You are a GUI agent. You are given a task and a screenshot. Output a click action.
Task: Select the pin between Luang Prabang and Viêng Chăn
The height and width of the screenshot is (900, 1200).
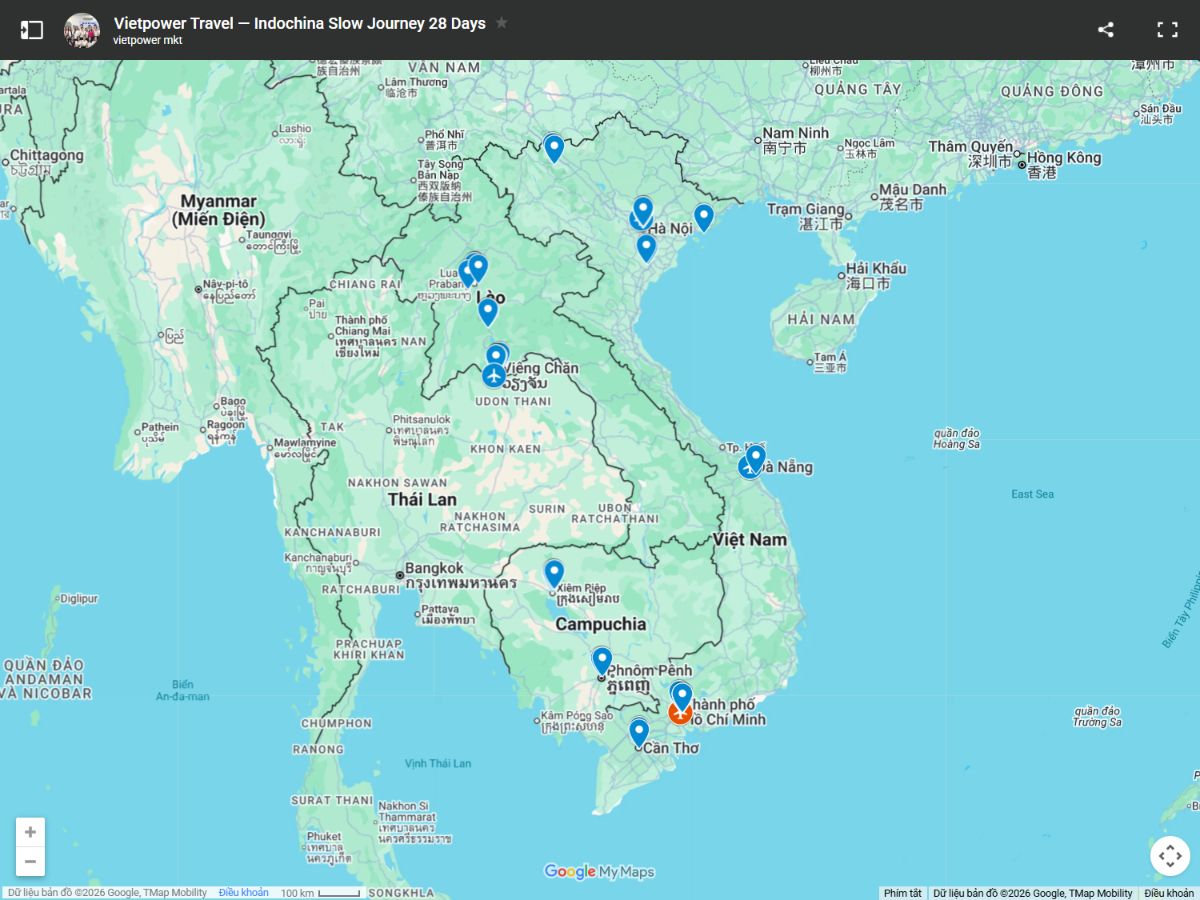(x=488, y=312)
